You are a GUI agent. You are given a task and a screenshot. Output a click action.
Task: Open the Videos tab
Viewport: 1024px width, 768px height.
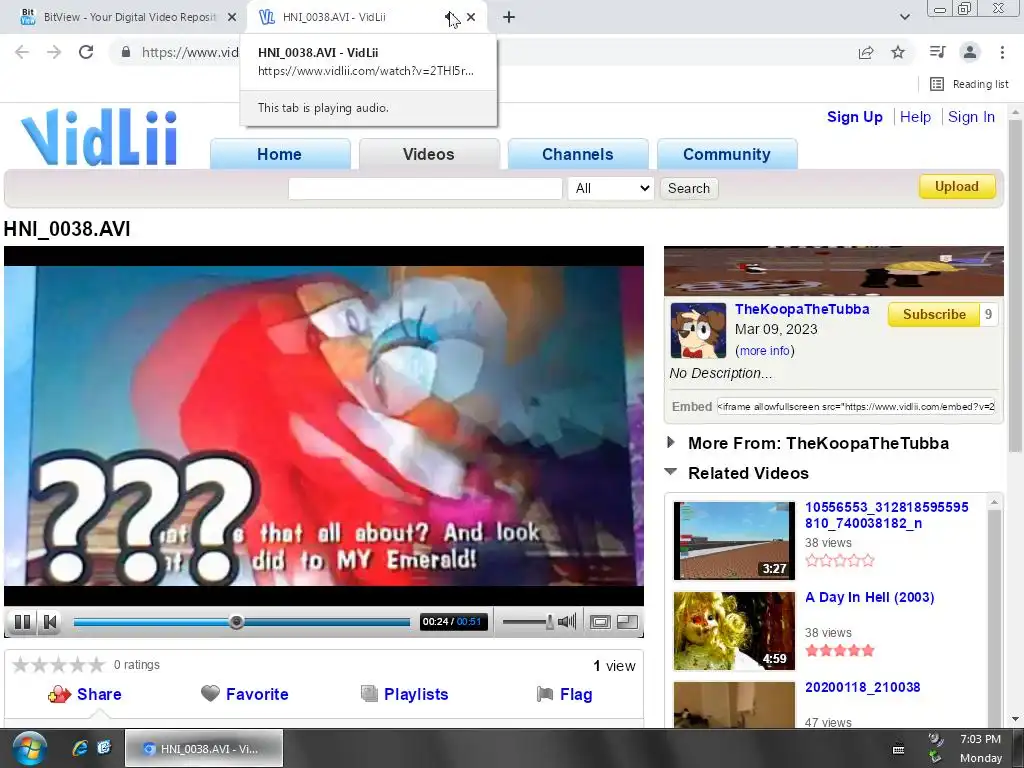[428, 154]
